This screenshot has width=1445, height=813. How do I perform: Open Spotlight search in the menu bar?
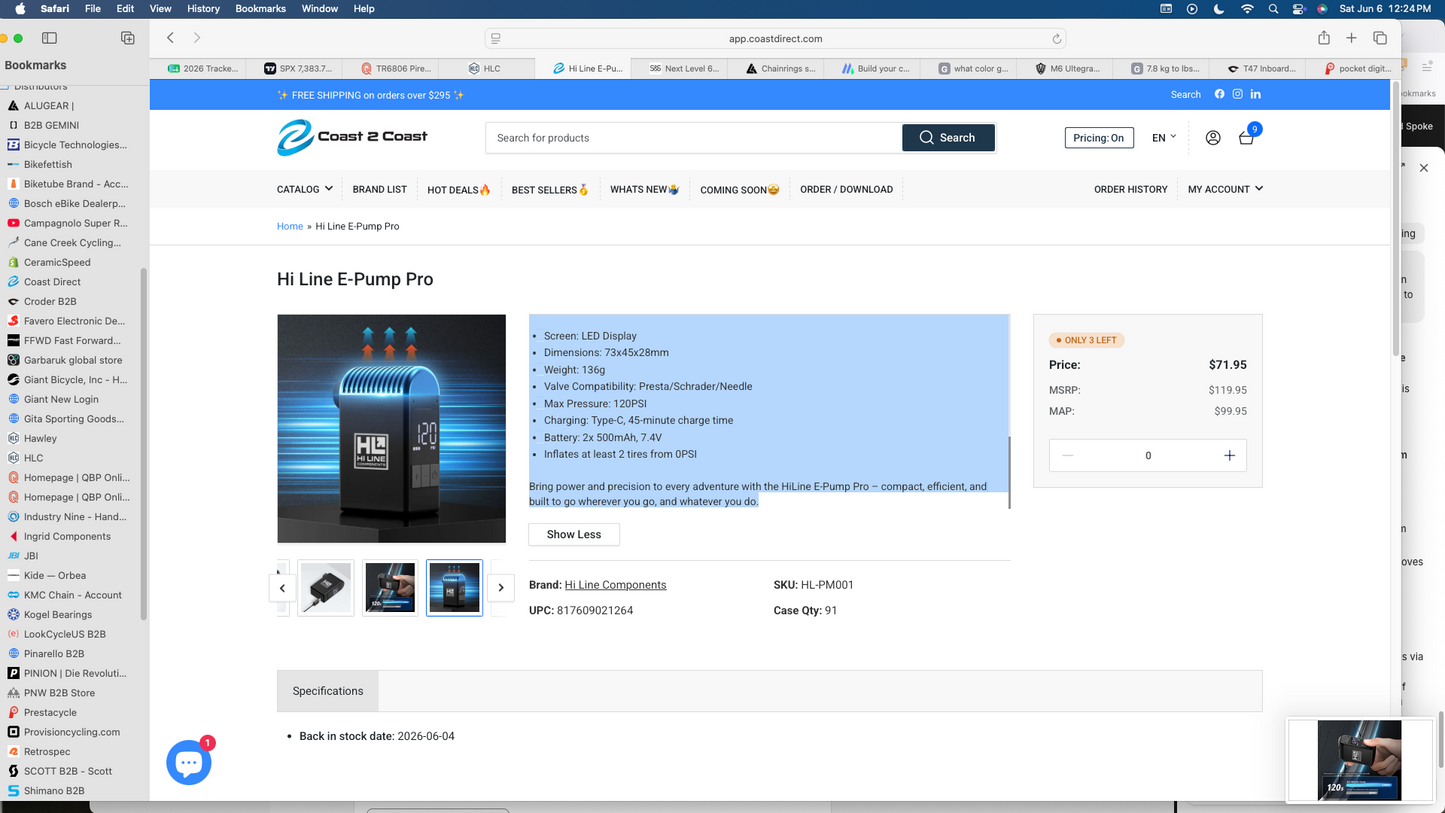[1273, 9]
